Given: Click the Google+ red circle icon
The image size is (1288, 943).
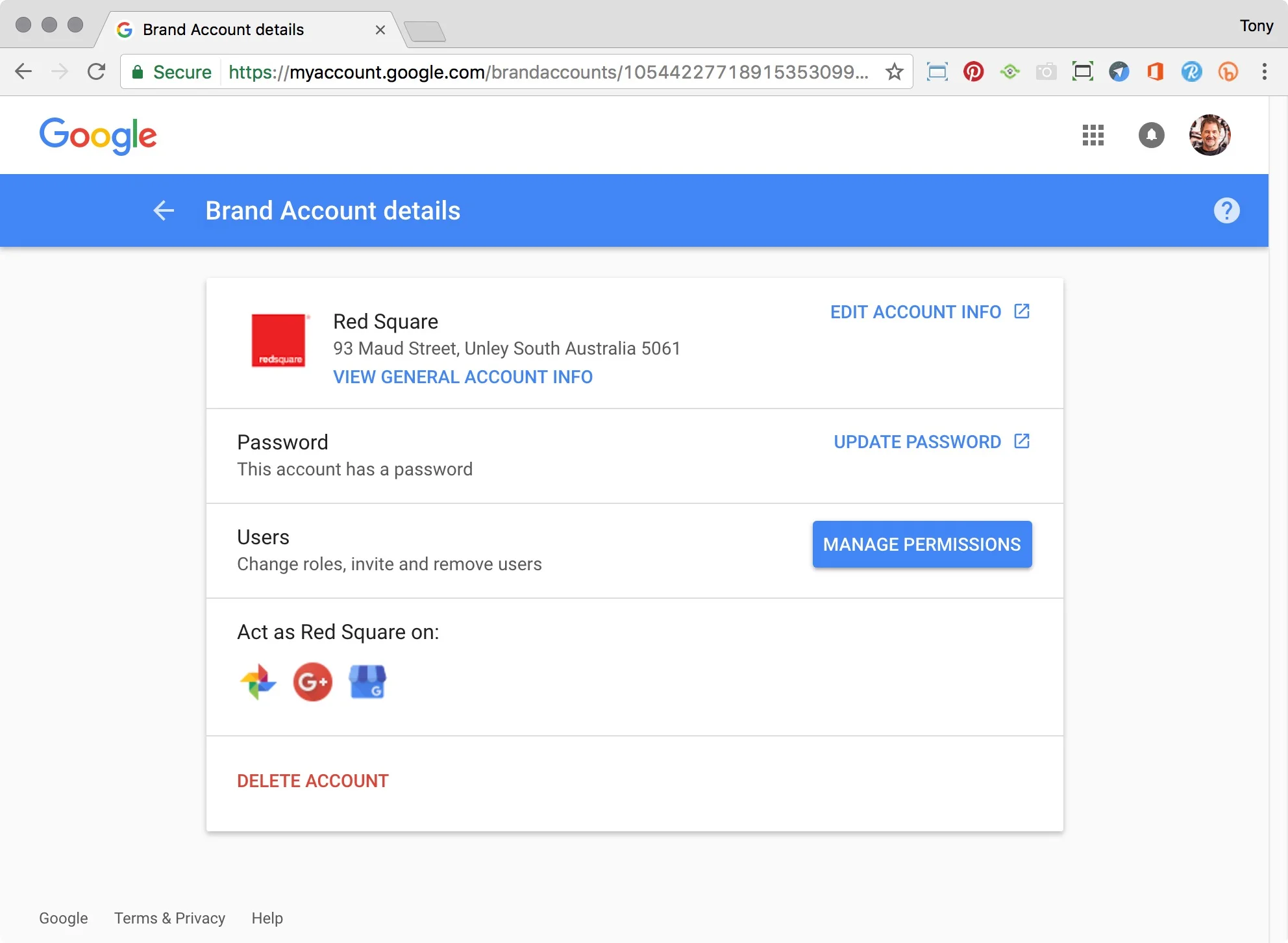Looking at the screenshot, I should tap(312, 682).
